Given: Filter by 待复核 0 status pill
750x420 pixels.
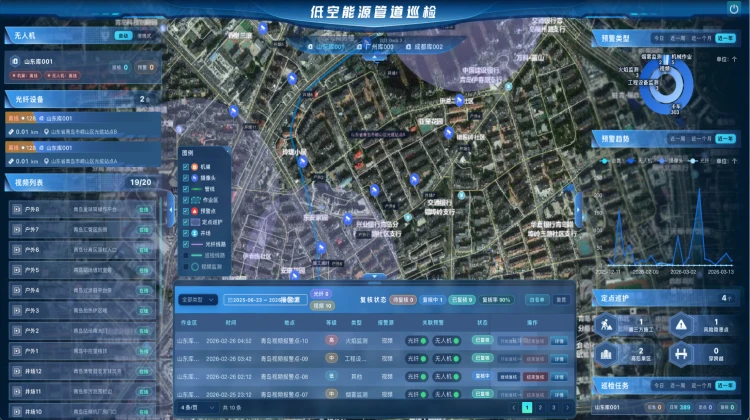Looking at the screenshot, I should point(403,300).
